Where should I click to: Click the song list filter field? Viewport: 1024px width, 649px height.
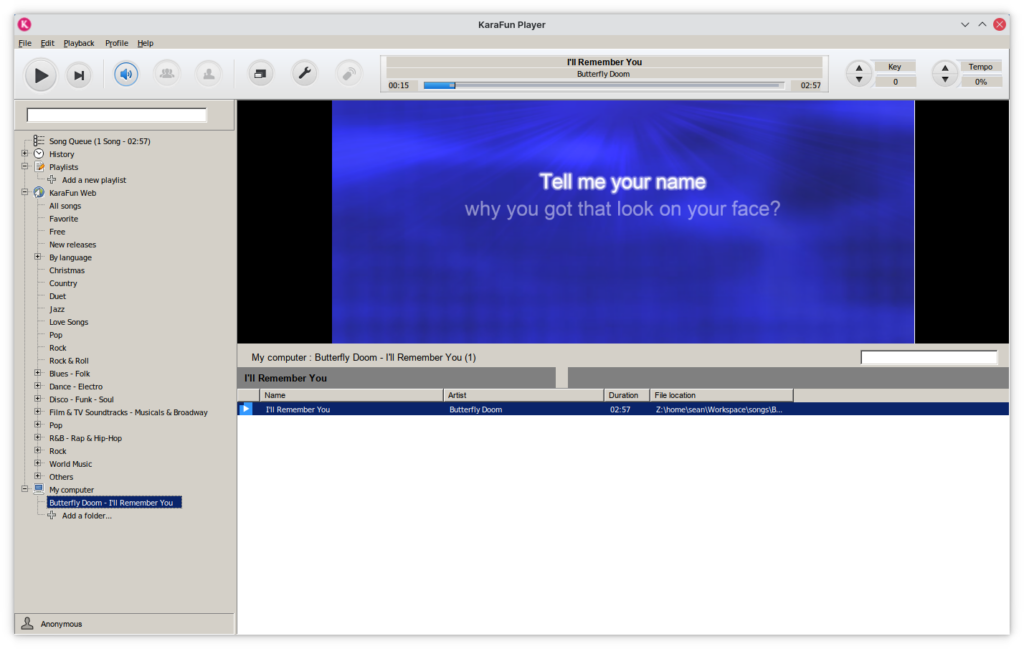click(929, 357)
